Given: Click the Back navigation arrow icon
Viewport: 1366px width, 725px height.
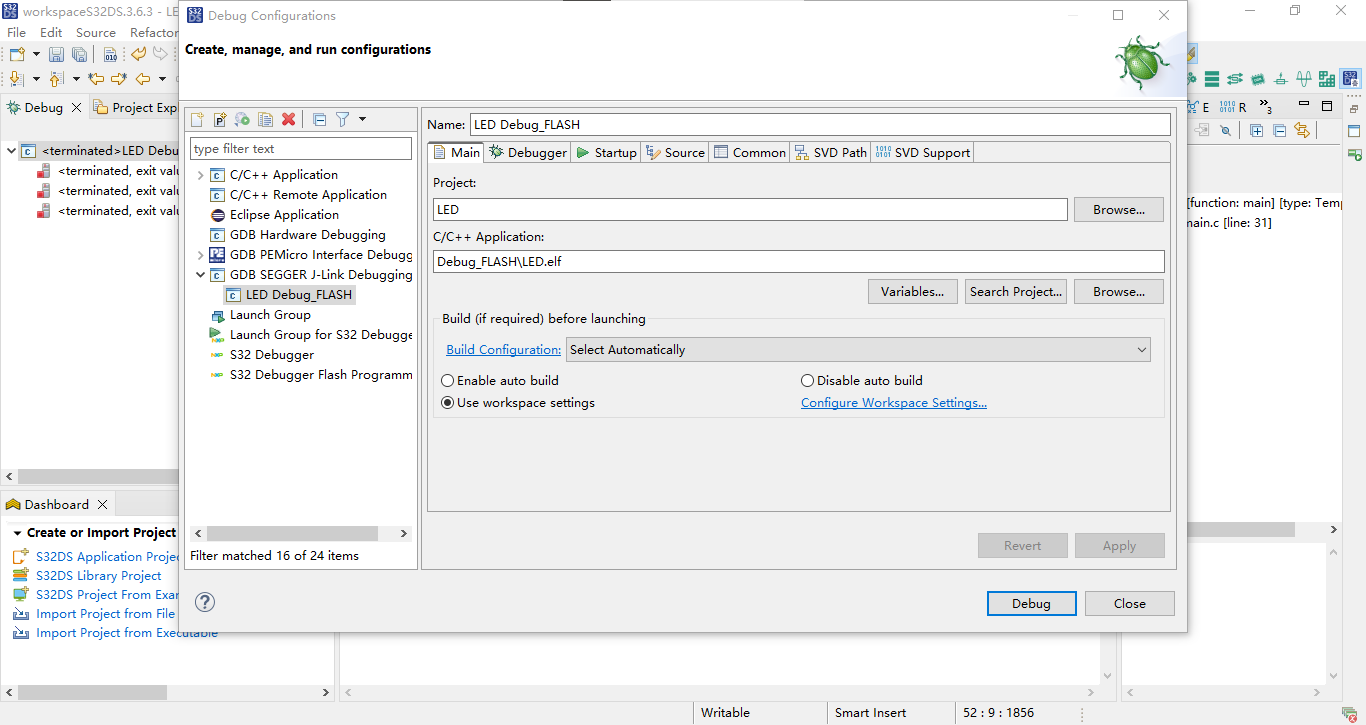Looking at the screenshot, I should 143,79.
